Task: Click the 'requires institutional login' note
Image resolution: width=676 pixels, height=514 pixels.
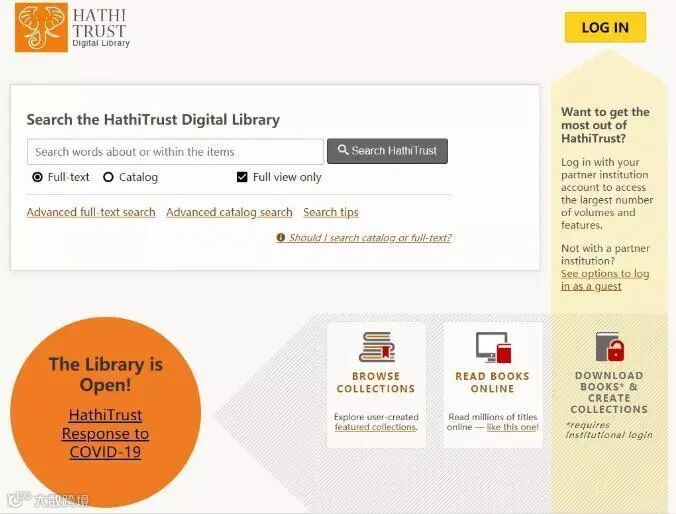Action: pos(609,430)
